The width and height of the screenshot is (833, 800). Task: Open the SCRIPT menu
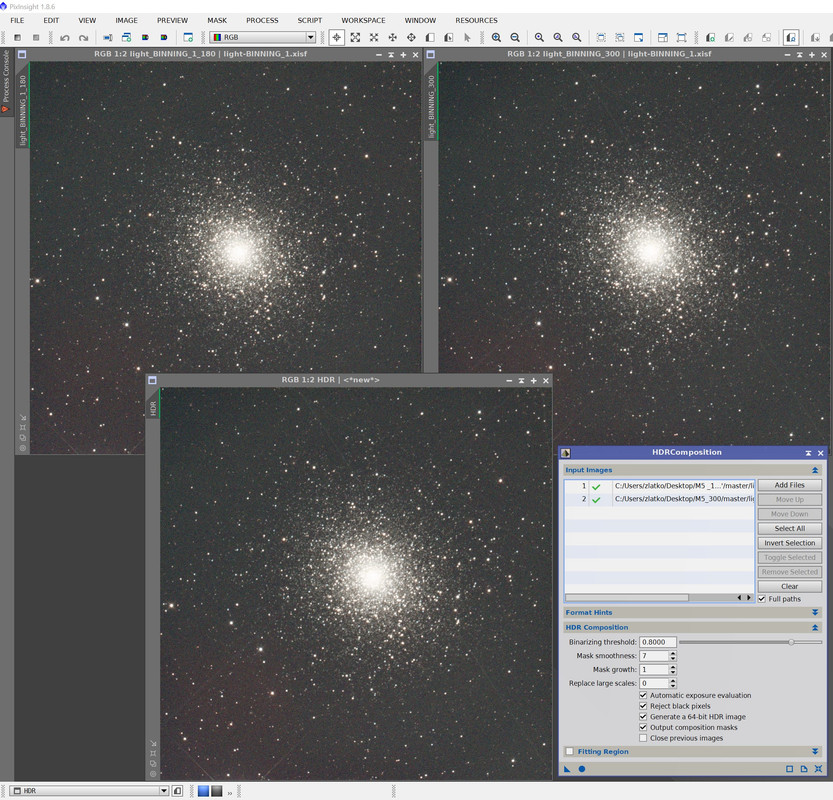[x=310, y=20]
